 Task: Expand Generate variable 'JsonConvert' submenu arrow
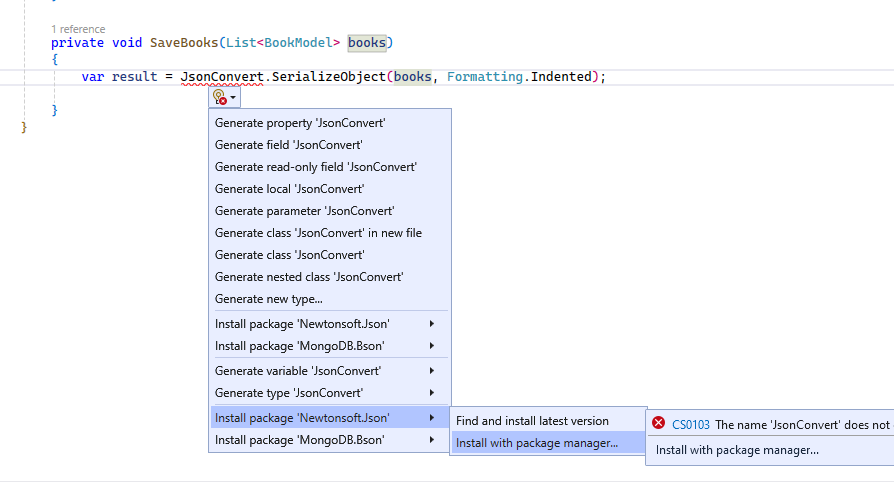pyautogui.click(x=432, y=371)
